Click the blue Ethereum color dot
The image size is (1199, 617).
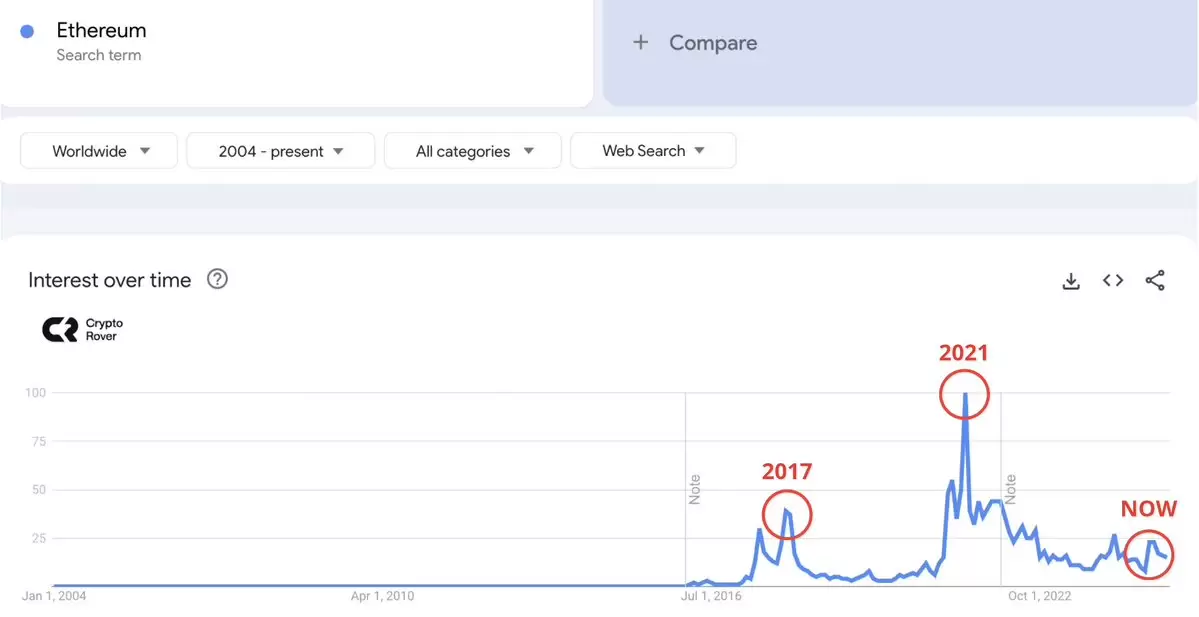(x=28, y=32)
